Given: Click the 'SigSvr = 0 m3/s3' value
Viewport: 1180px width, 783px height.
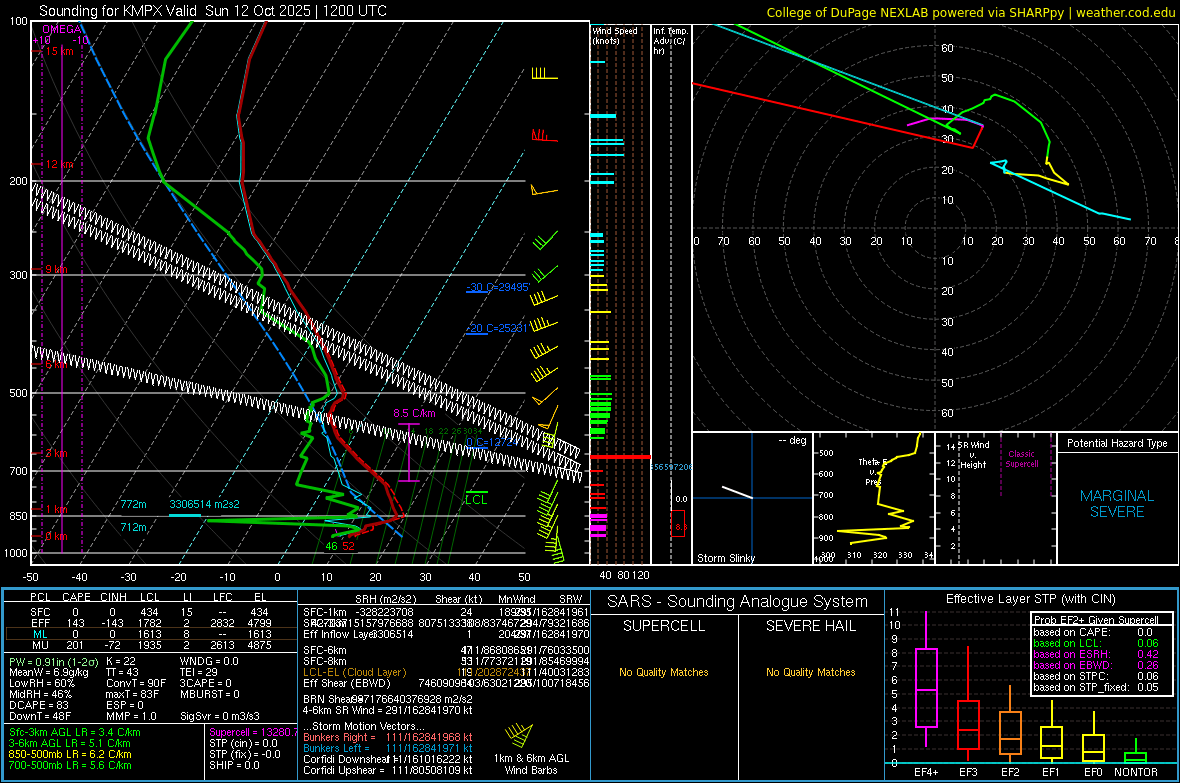Looking at the screenshot, I should [x=220, y=716].
